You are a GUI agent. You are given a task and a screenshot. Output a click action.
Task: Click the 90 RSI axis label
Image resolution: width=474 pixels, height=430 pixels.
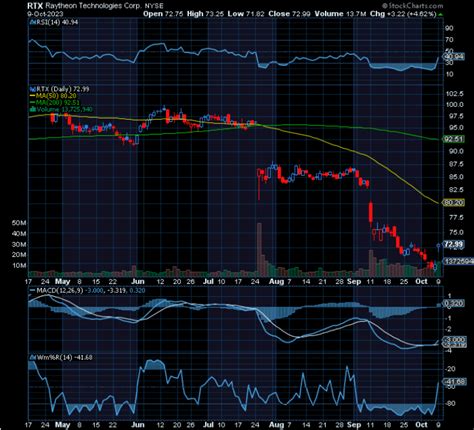(449, 28)
